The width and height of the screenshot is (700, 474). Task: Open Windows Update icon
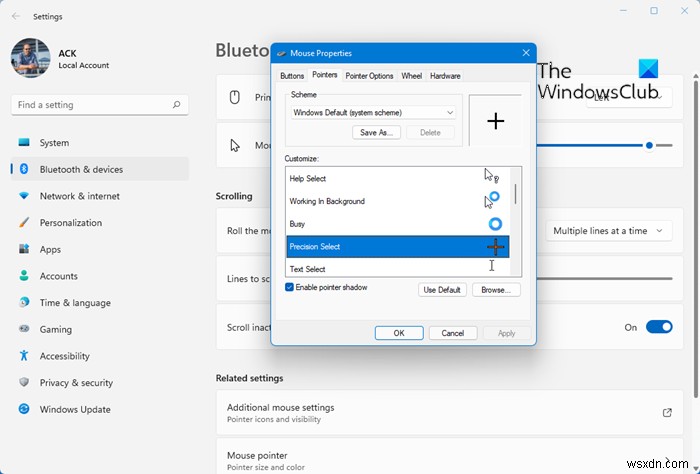pos(24,409)
